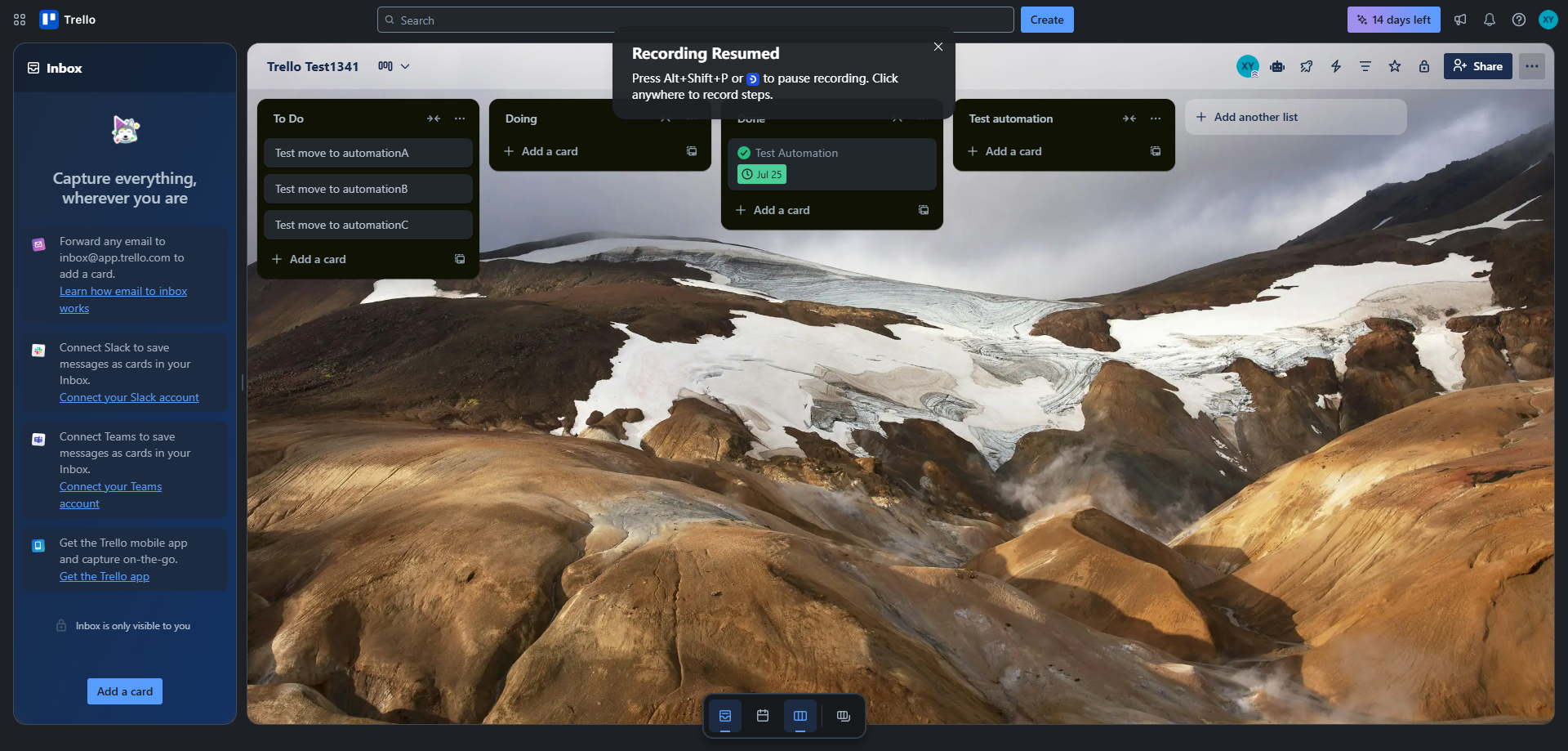Star the board
The image size is (1568, 751).
pyautogui.click(x=1395, y=66)
